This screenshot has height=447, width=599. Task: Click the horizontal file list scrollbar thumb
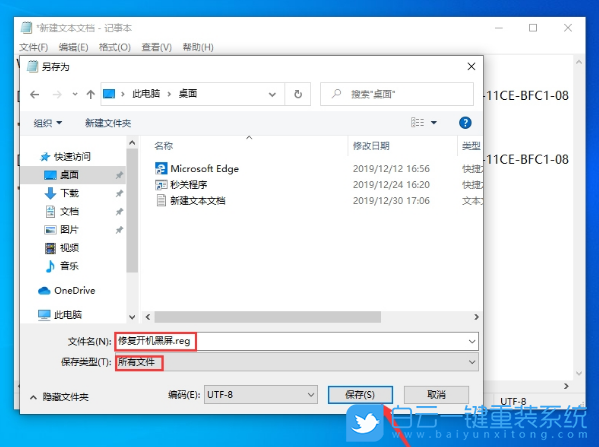coord(267,317)
